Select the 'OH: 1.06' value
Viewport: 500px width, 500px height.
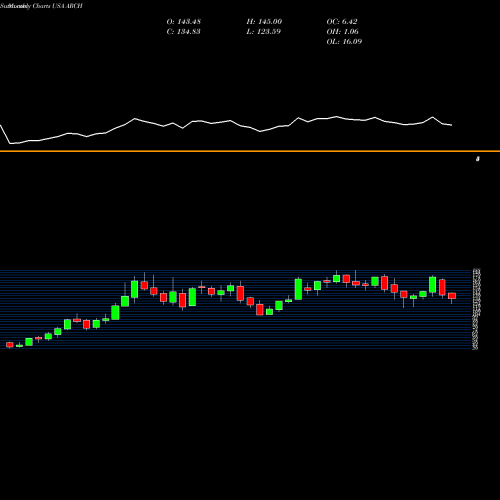tap(343, 32)
